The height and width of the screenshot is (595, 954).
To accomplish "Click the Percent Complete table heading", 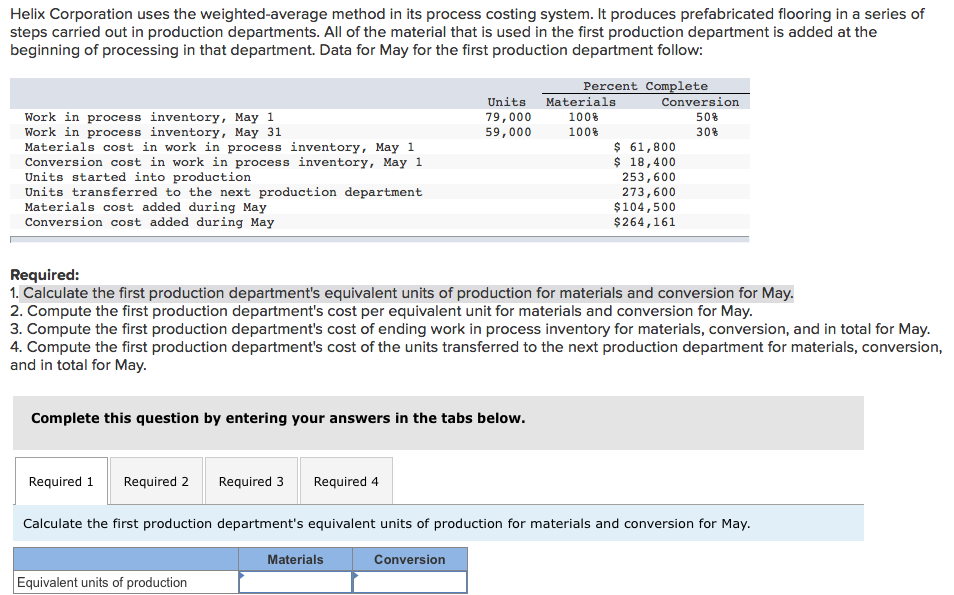I will click(x=646, y=86).
